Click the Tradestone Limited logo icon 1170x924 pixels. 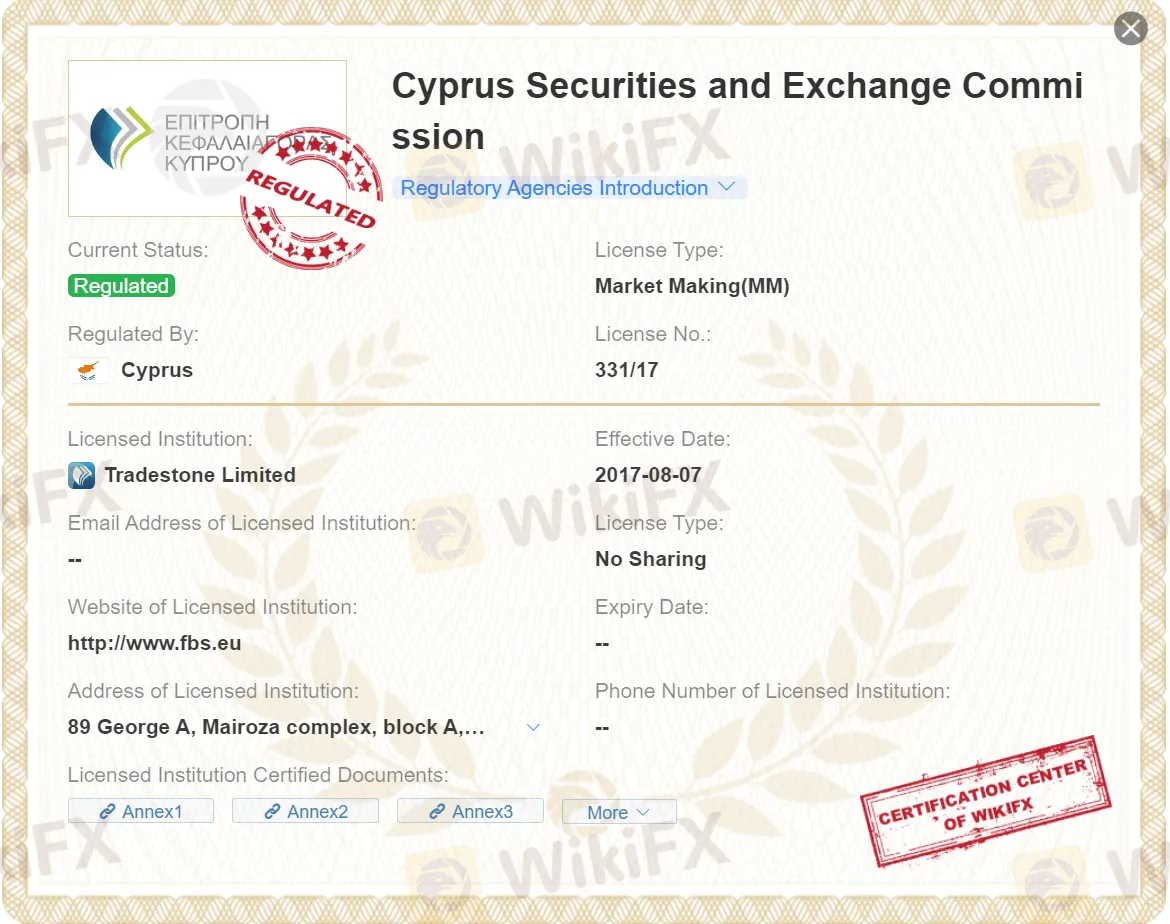(x=81, y=475)
